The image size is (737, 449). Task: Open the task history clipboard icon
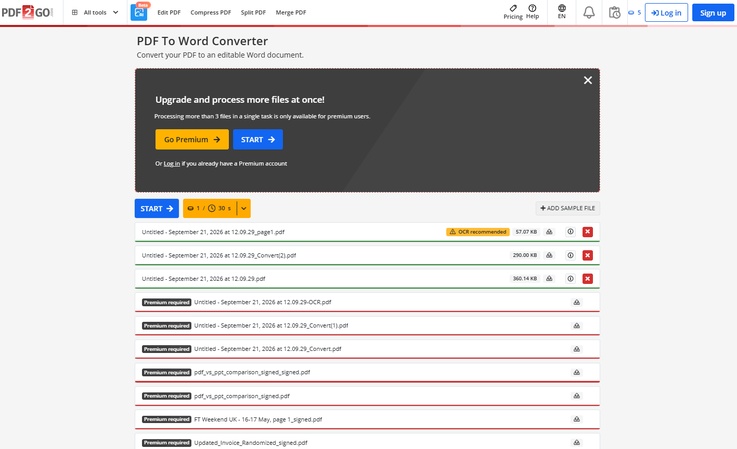point(614,13)
